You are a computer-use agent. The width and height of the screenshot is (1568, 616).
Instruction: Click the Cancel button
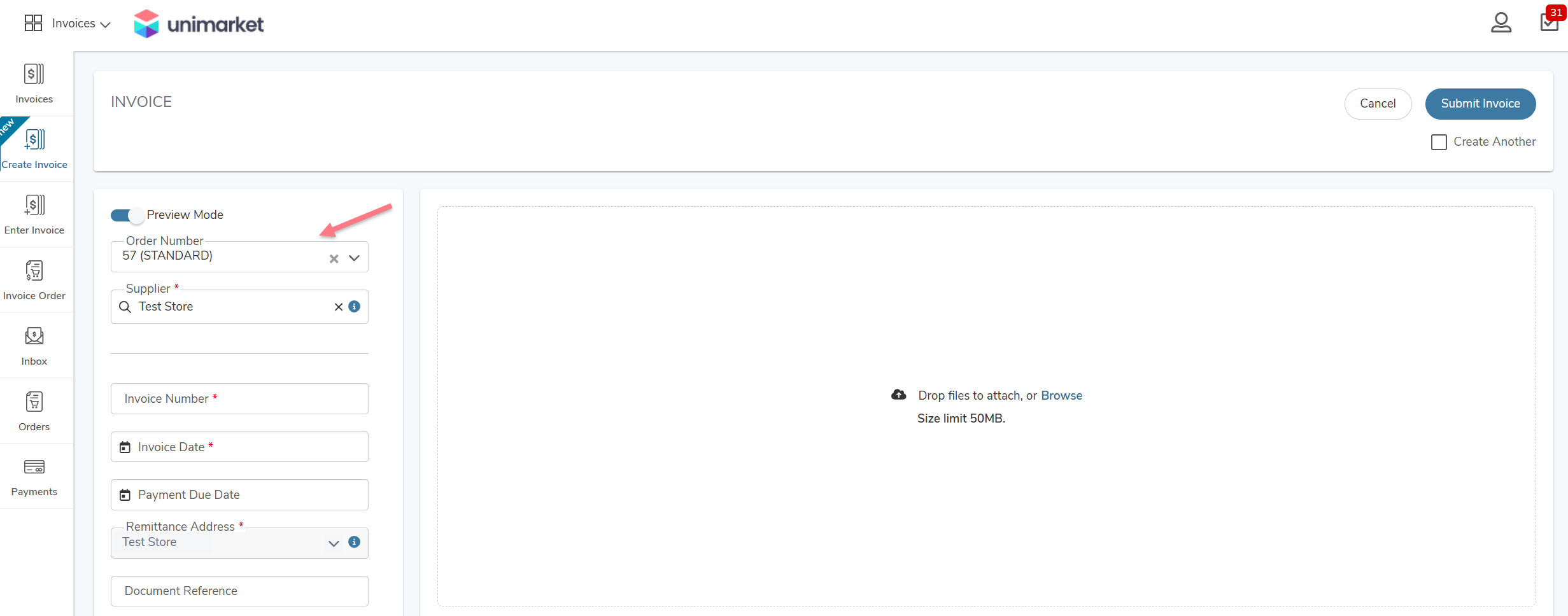[1378, 104]
